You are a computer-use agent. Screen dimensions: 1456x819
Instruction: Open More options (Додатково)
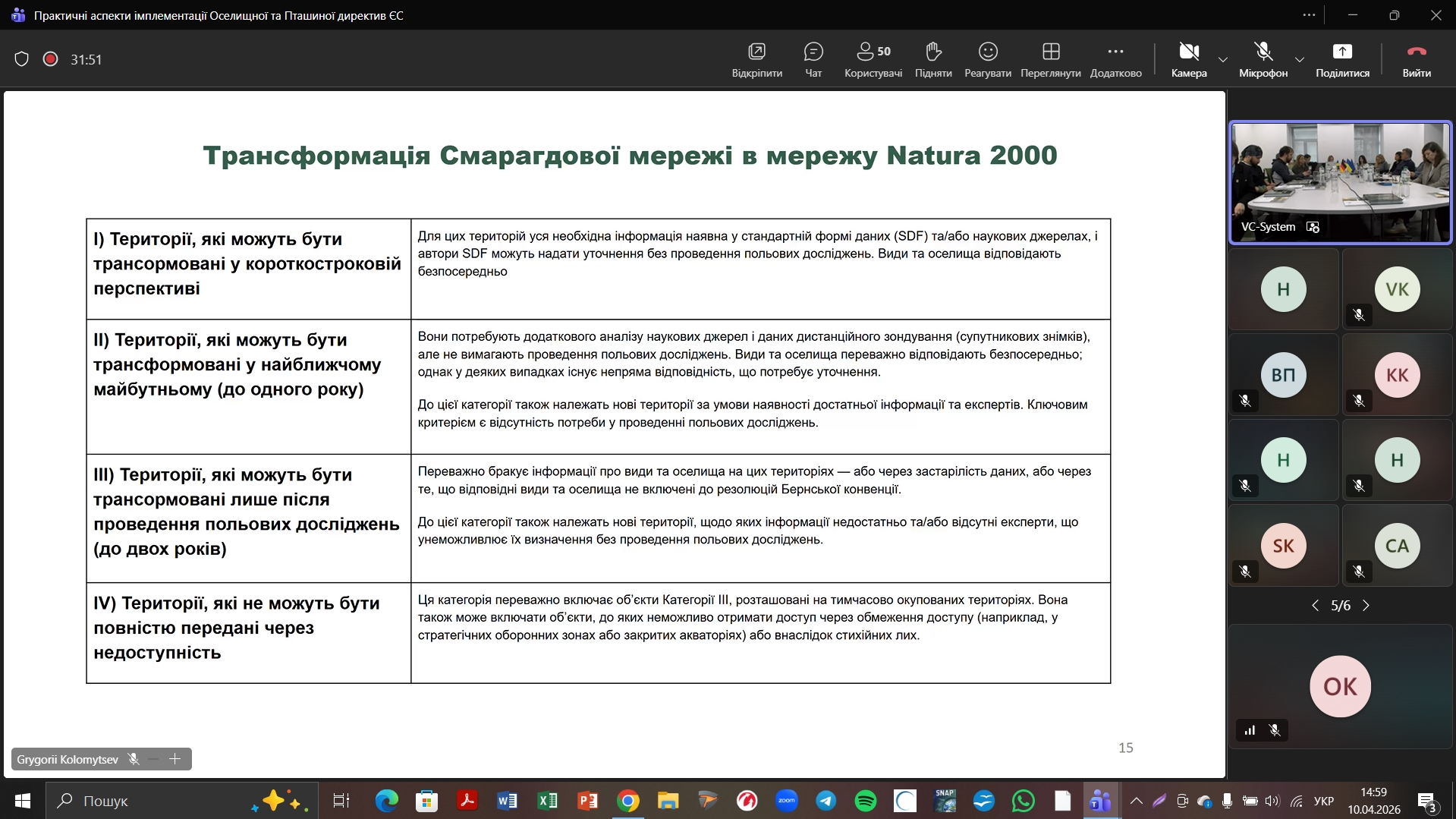pos(1115,59)
